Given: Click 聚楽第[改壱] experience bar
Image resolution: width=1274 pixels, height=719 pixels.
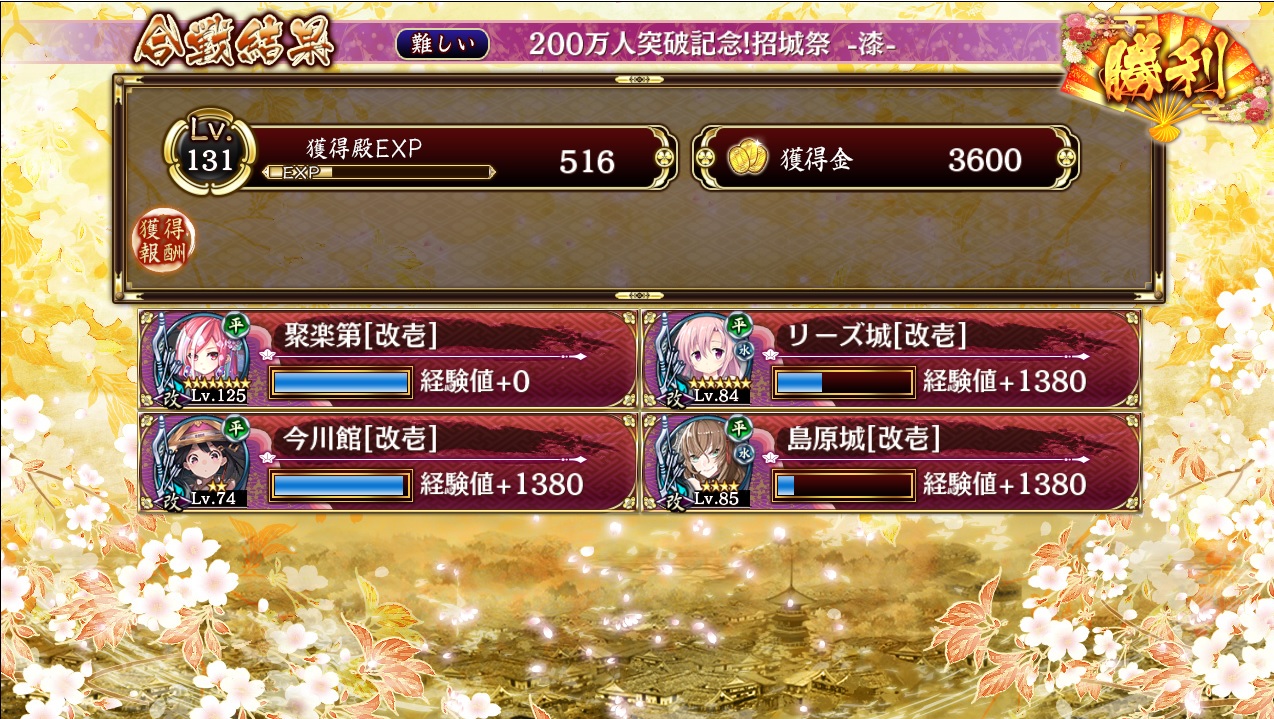Looking at the screenshot, I should (x=341, y=382).
